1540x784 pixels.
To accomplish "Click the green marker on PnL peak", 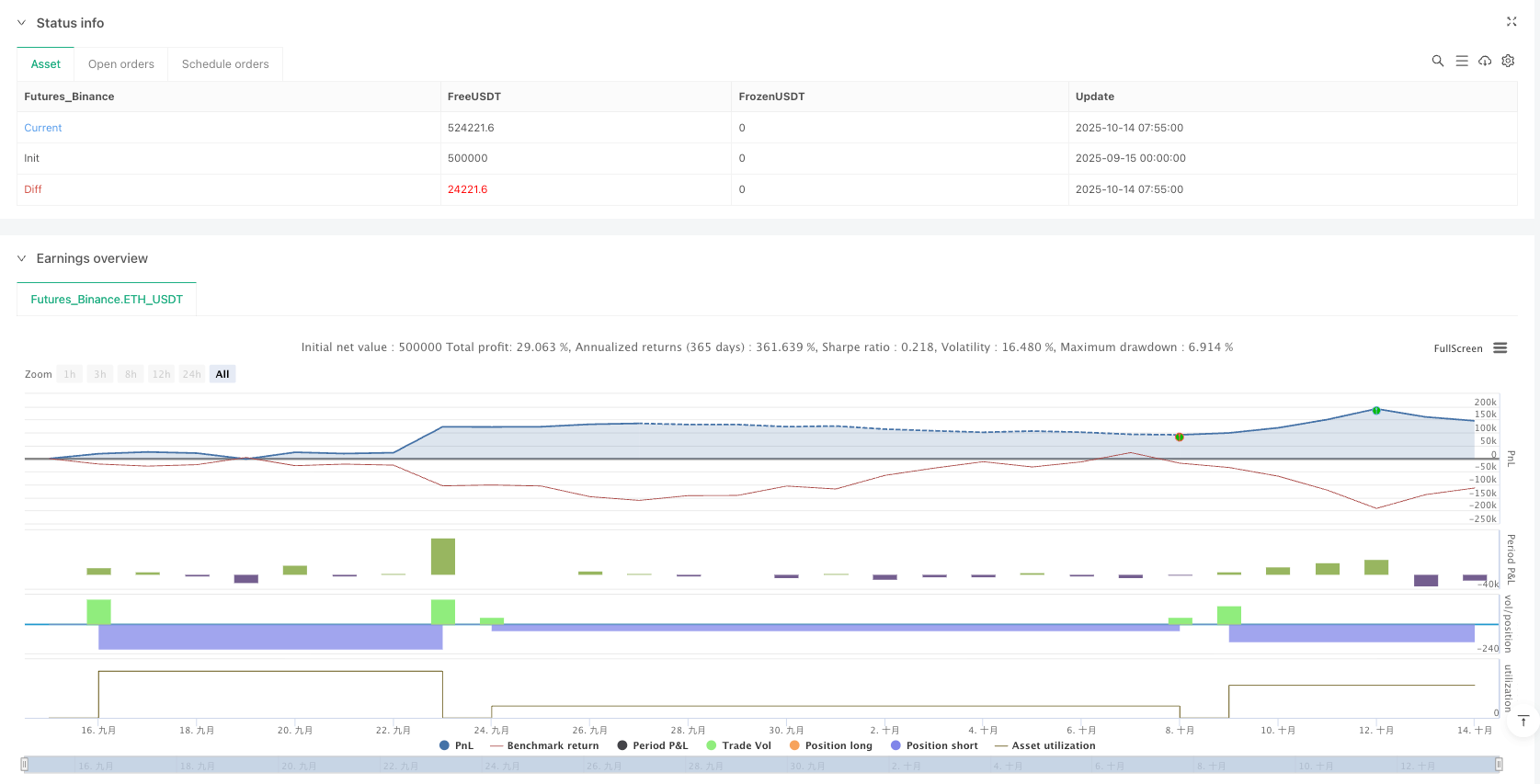I will tap(1376, 411).
